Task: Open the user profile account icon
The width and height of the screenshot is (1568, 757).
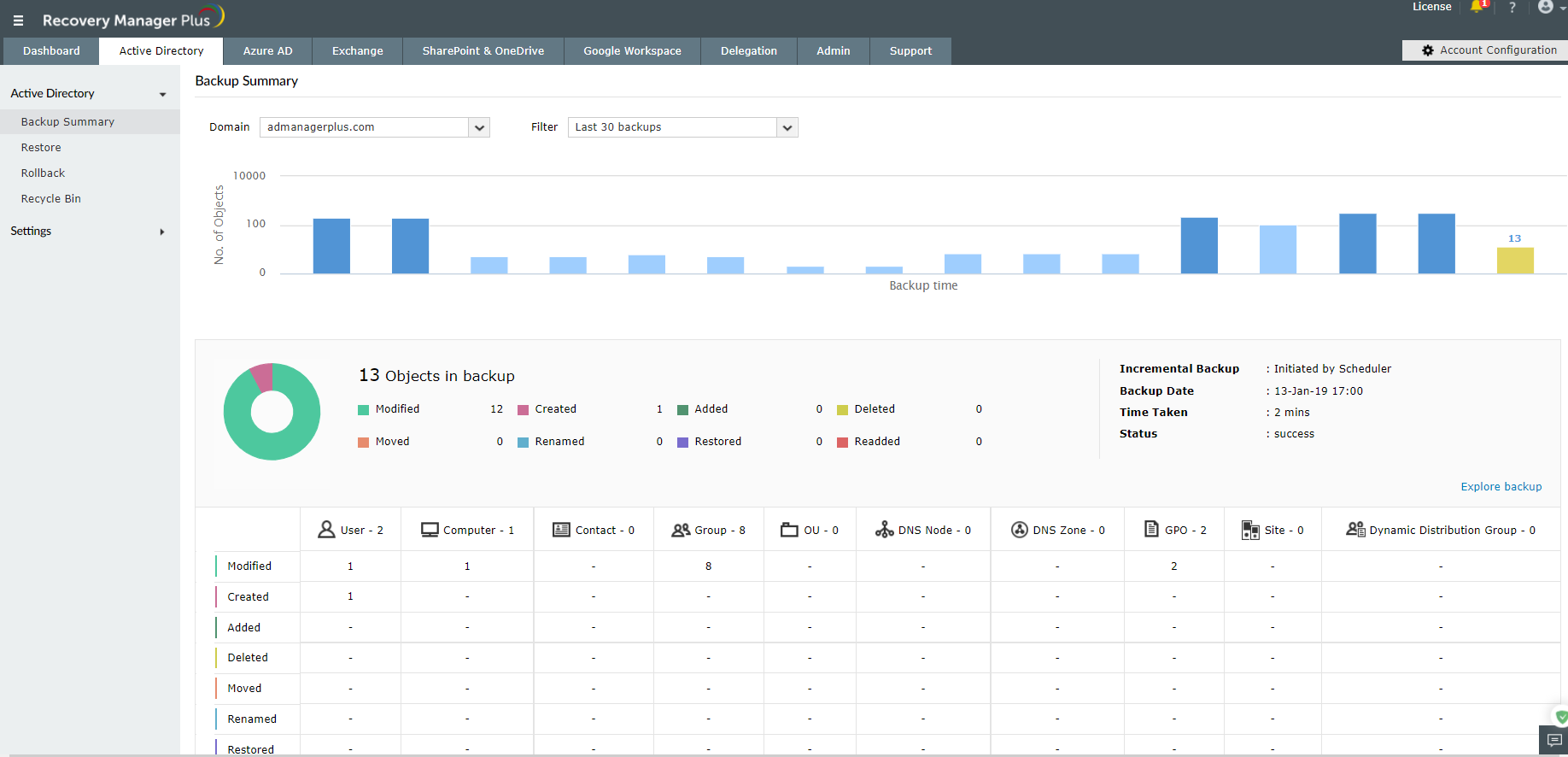Action: [x=1545, y=7]
